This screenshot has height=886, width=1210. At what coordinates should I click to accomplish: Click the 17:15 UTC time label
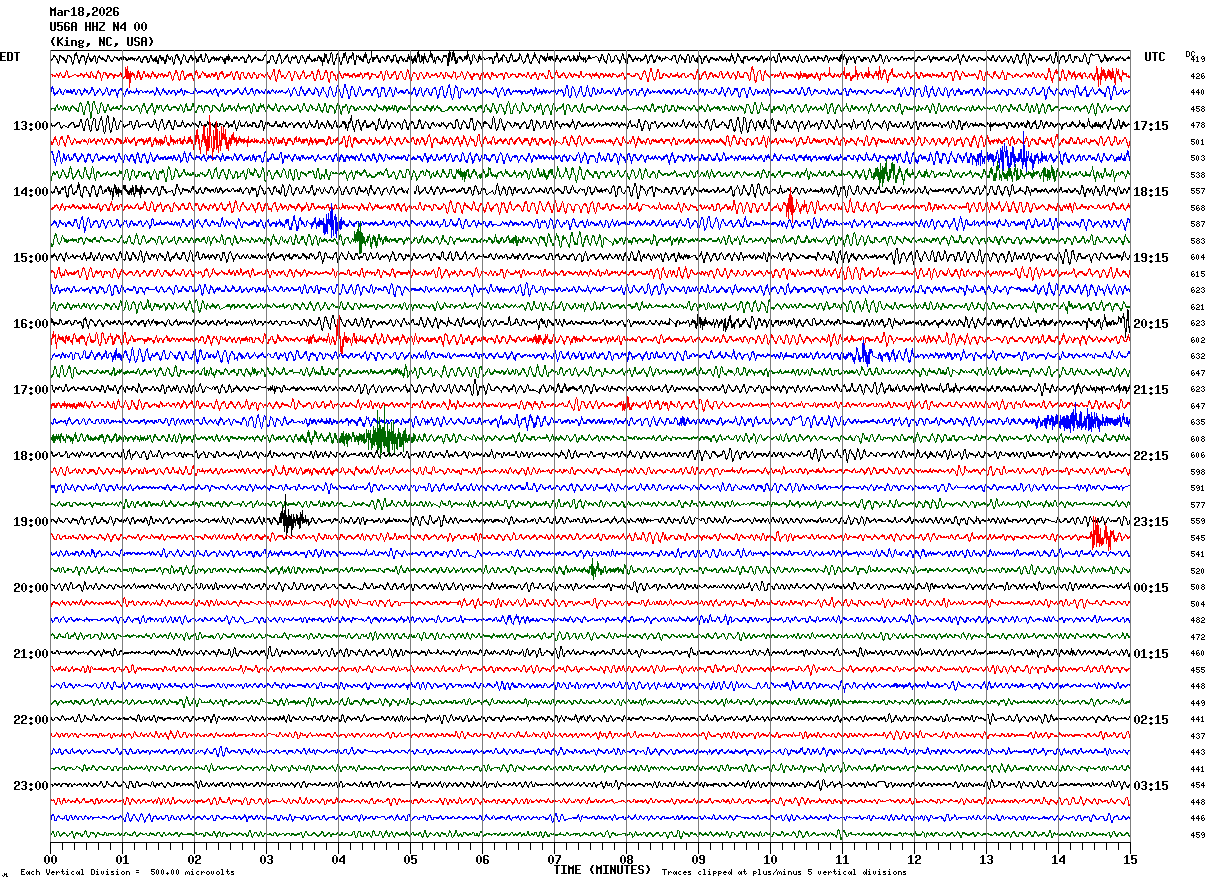click(x=1150, y=126)
